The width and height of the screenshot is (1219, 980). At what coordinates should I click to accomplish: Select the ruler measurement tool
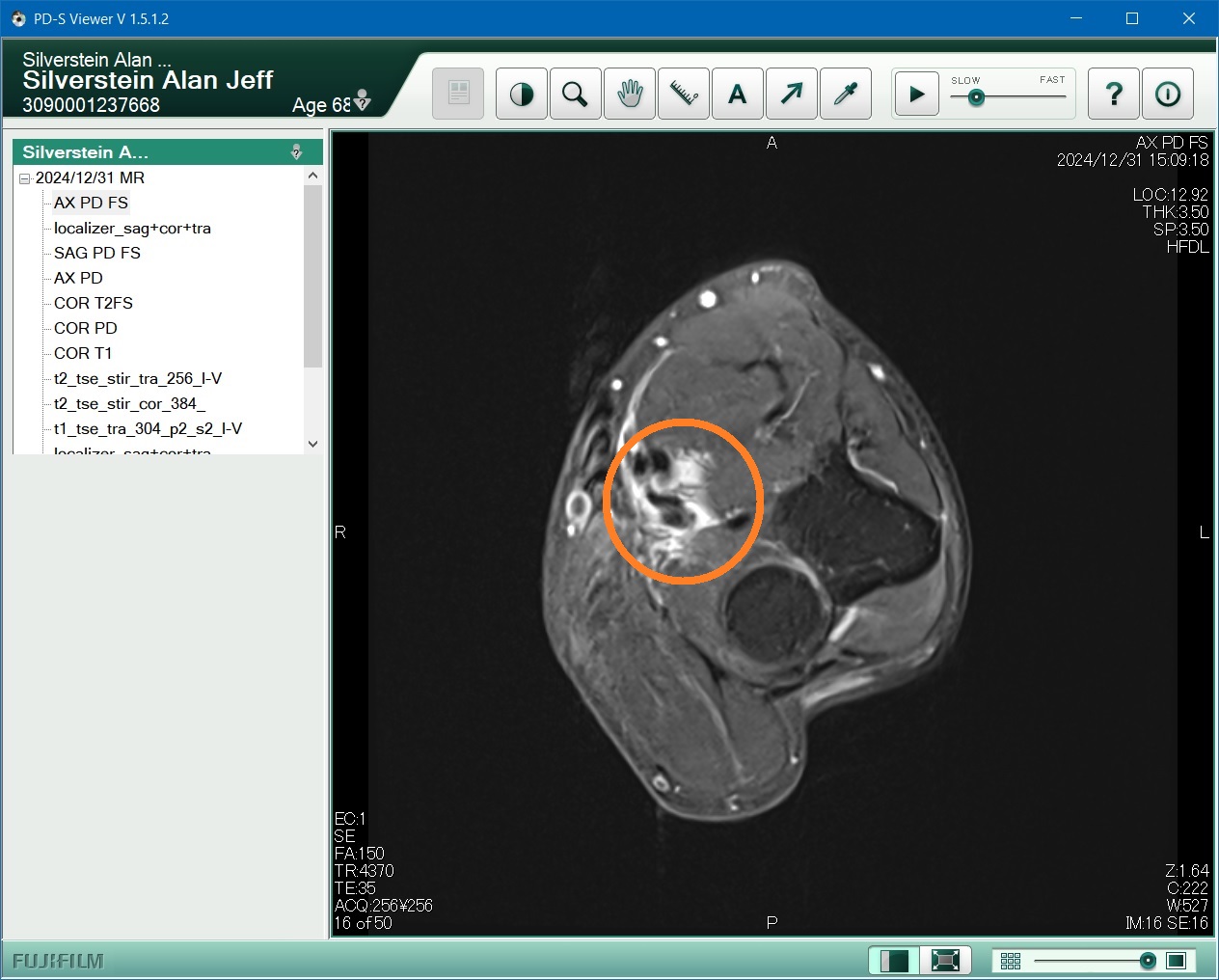[684, 94]
